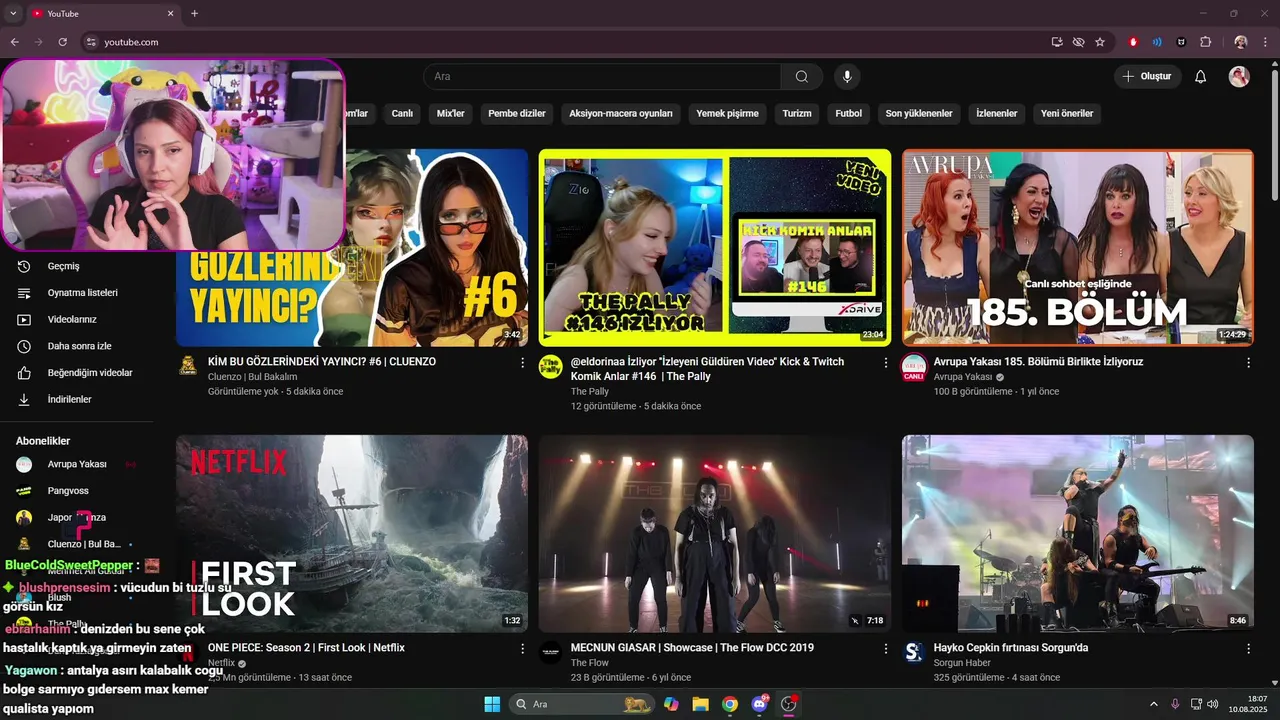Open the red hand ad-blocker extension
This screenshot has height=720, width=1280.
tap(1133, 42)
